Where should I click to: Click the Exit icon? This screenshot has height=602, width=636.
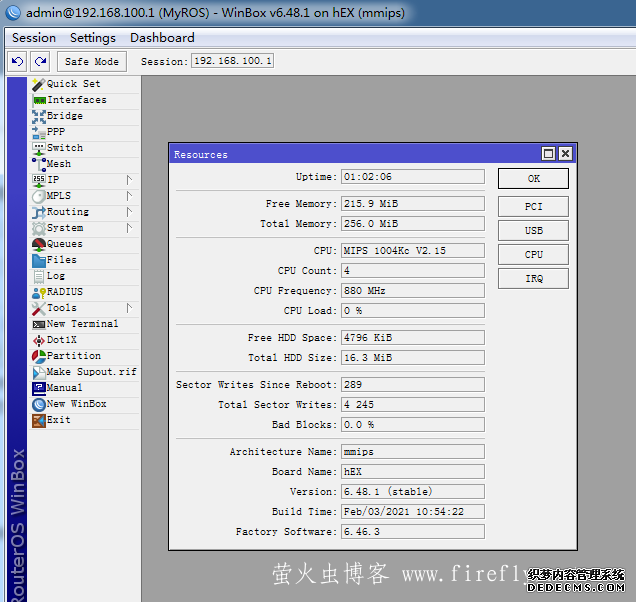39,420
